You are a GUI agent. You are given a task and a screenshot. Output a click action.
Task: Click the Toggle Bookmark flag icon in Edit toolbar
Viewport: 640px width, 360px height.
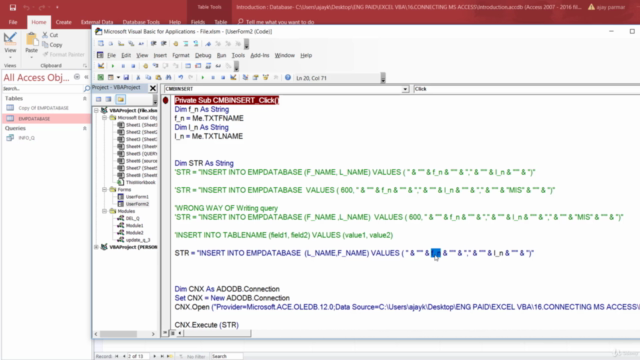click(208, 44)
